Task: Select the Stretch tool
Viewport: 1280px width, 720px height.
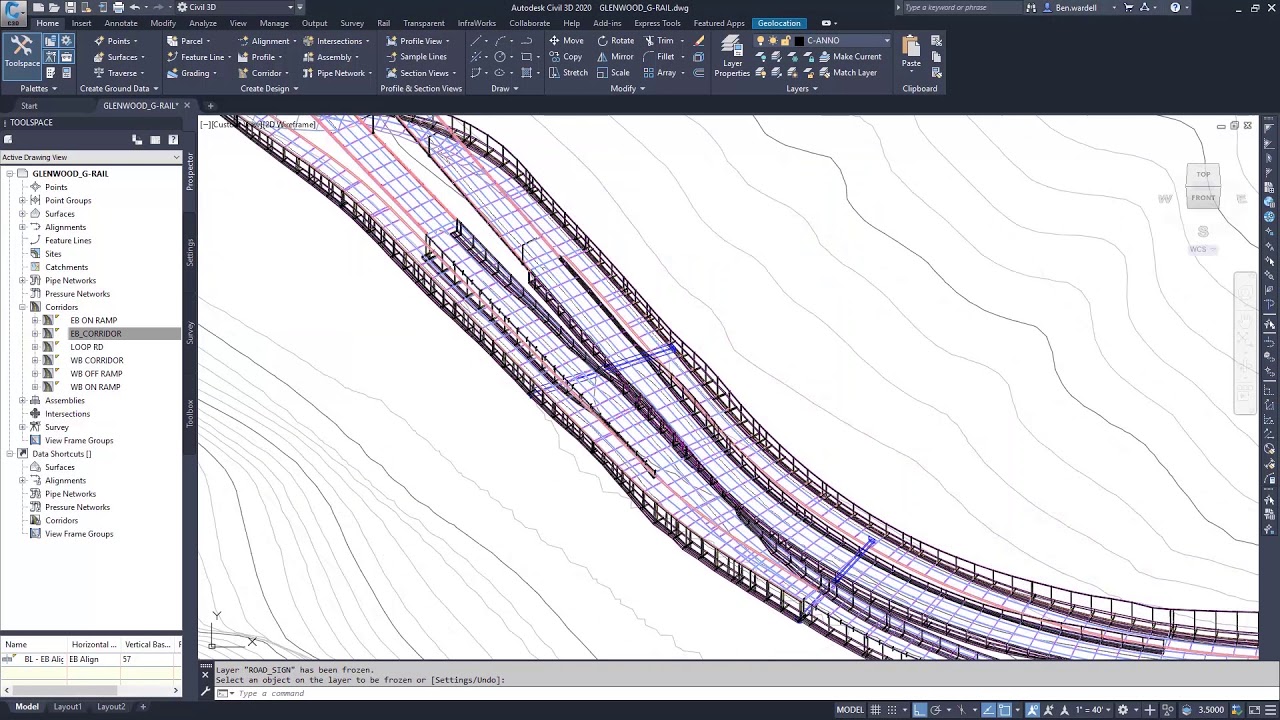Action: [568, 73]
